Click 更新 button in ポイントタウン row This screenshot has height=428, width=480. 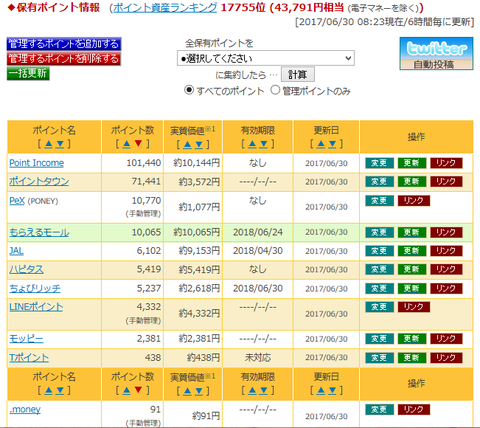[412, 182]
